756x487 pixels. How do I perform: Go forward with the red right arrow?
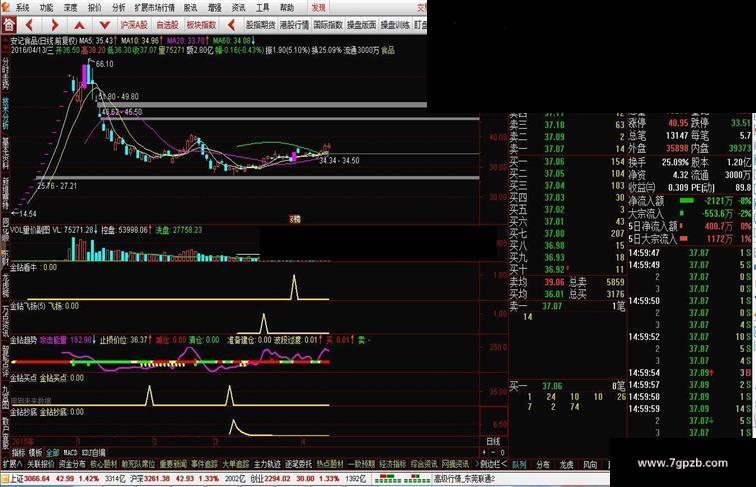(x=54, y=25)
